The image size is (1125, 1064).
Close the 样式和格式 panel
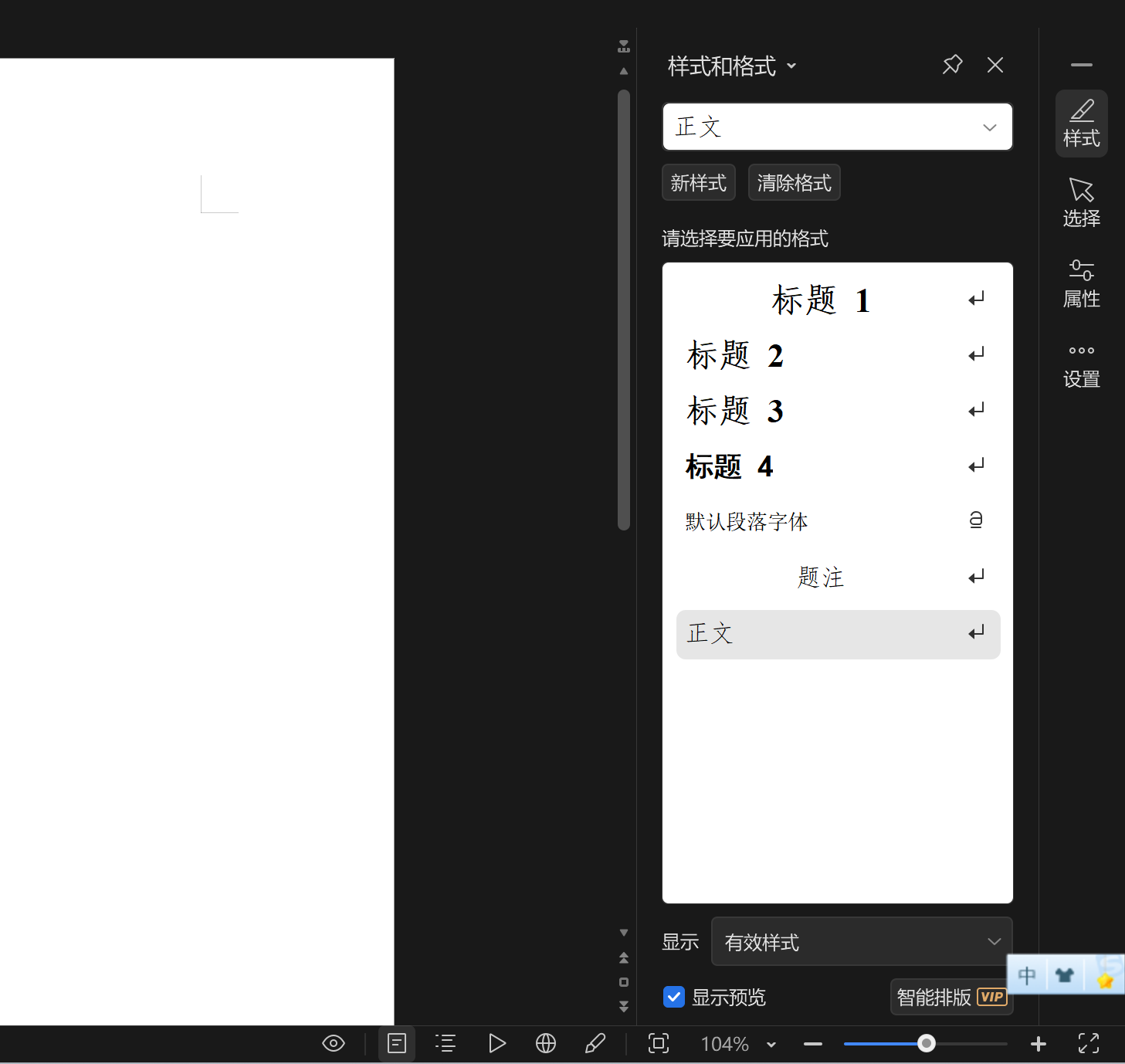point(995,65)
